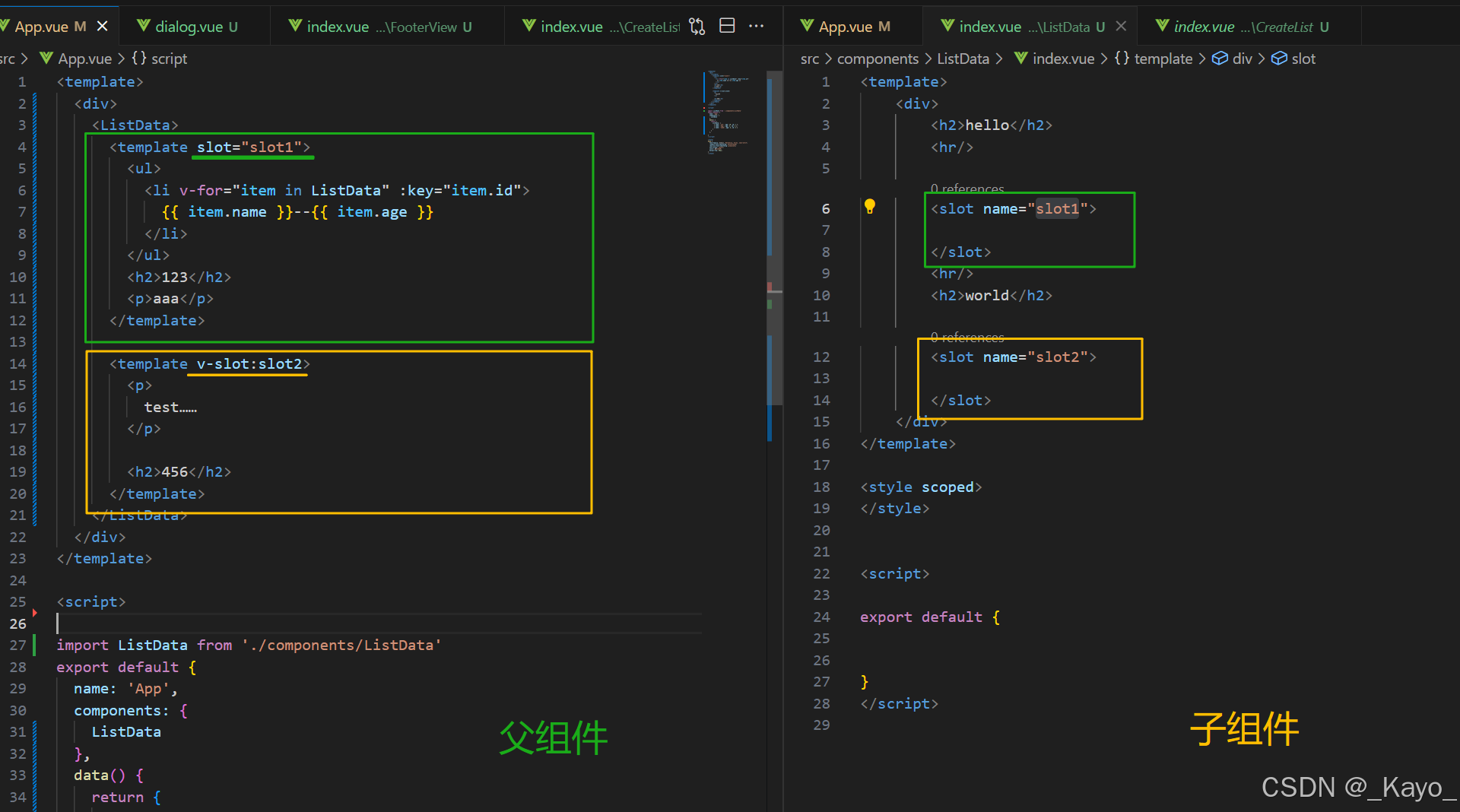The image size is (1460, 812).
Task: Click the split editor icon
Action: click(727, 26)
